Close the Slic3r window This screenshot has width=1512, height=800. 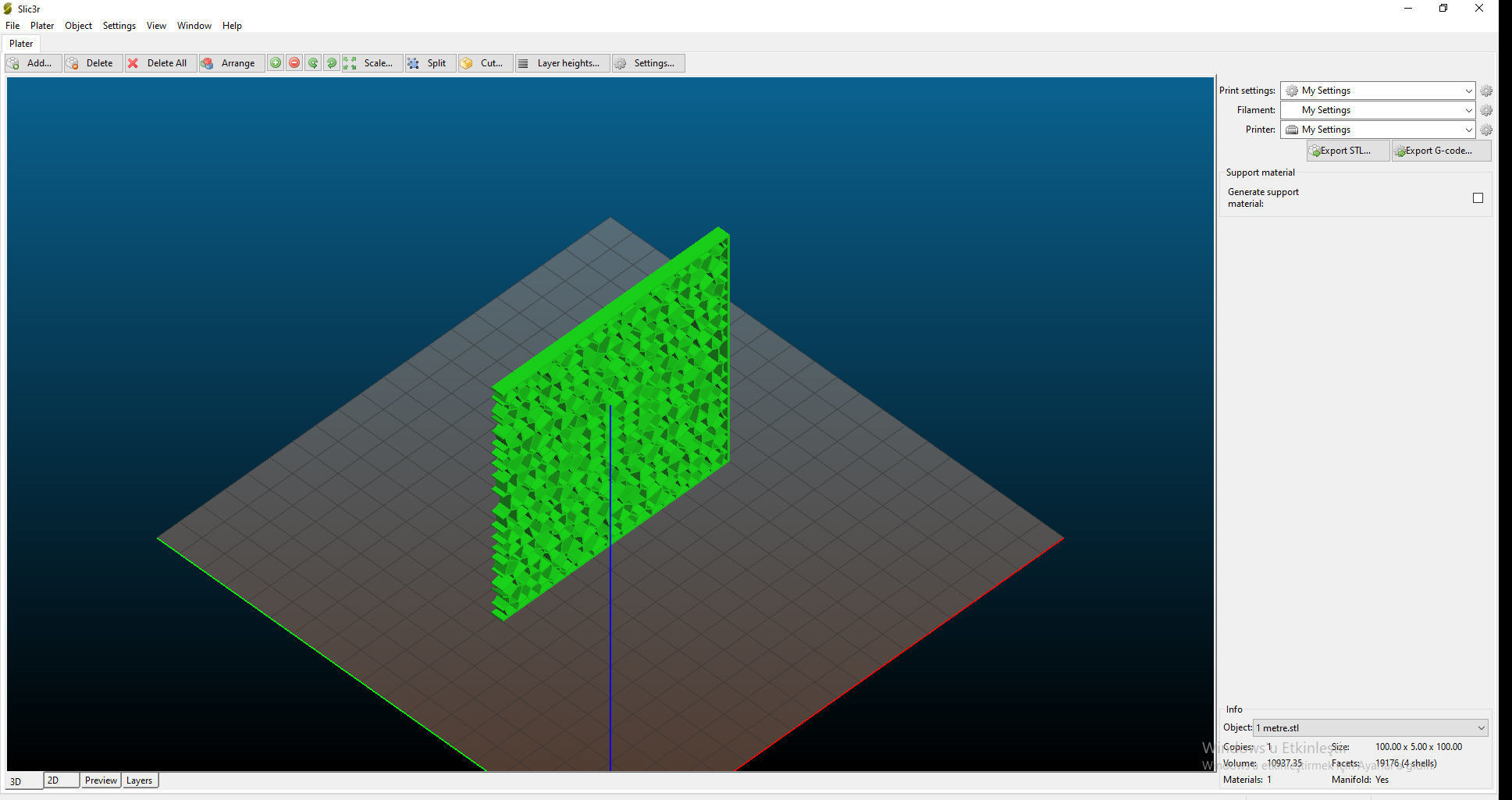click(x=1478, y=9)
